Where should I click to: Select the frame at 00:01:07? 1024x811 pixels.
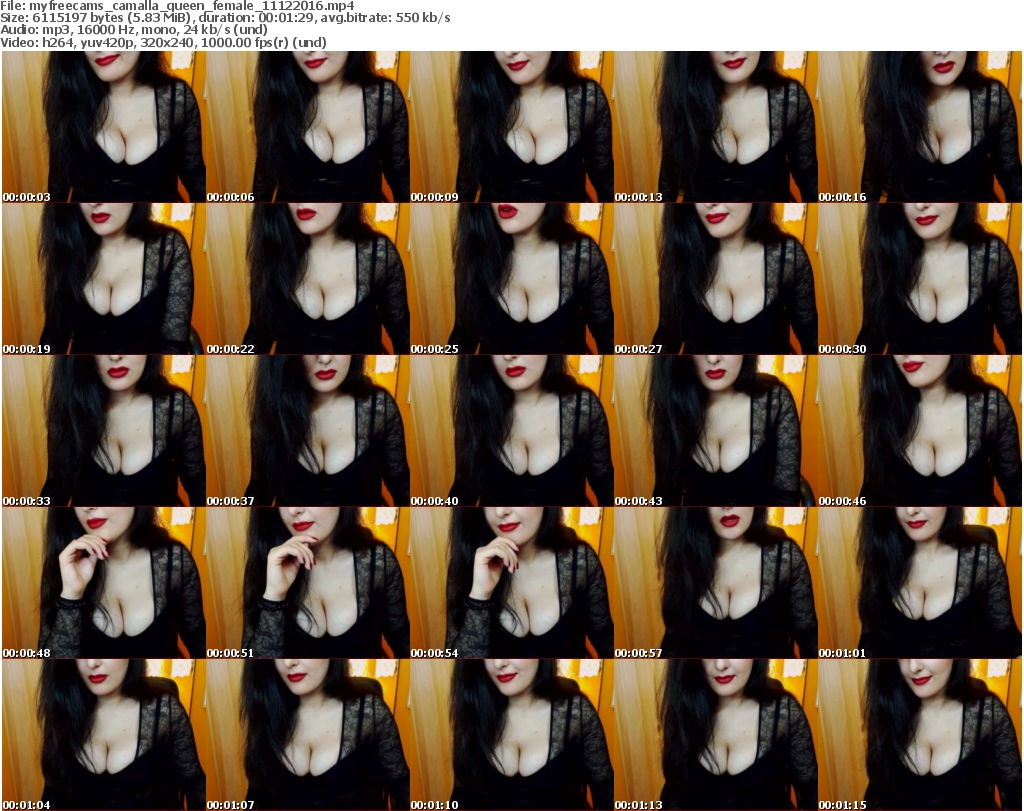tap(308, 735)
